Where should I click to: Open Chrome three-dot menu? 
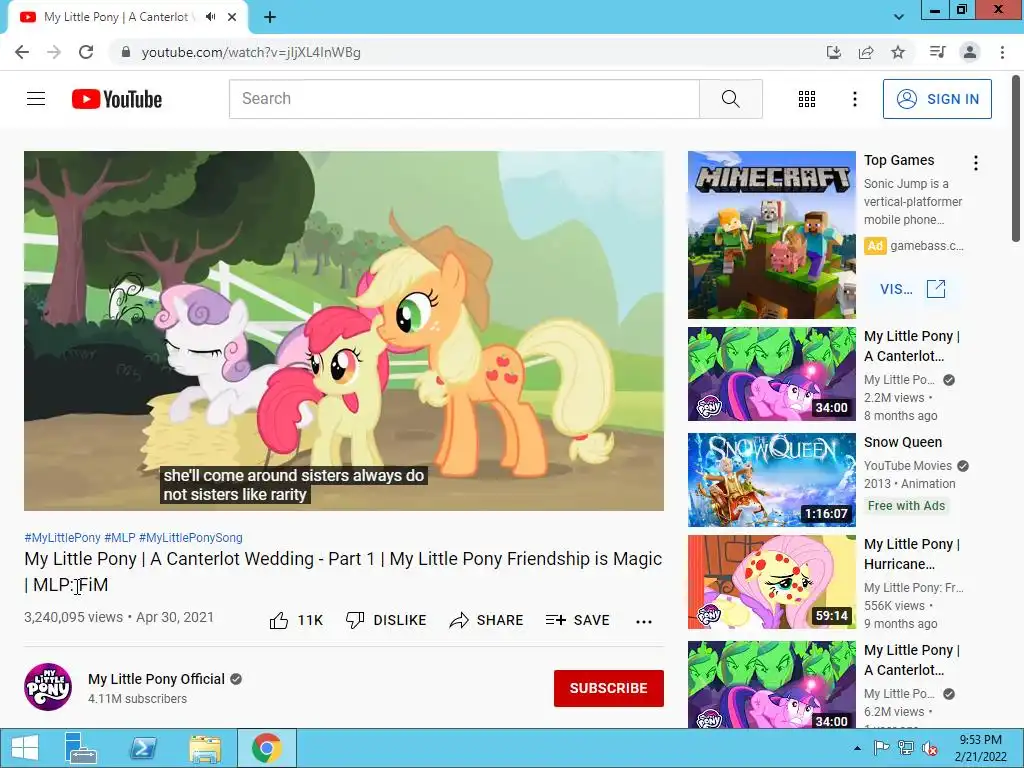[1002, 52]
